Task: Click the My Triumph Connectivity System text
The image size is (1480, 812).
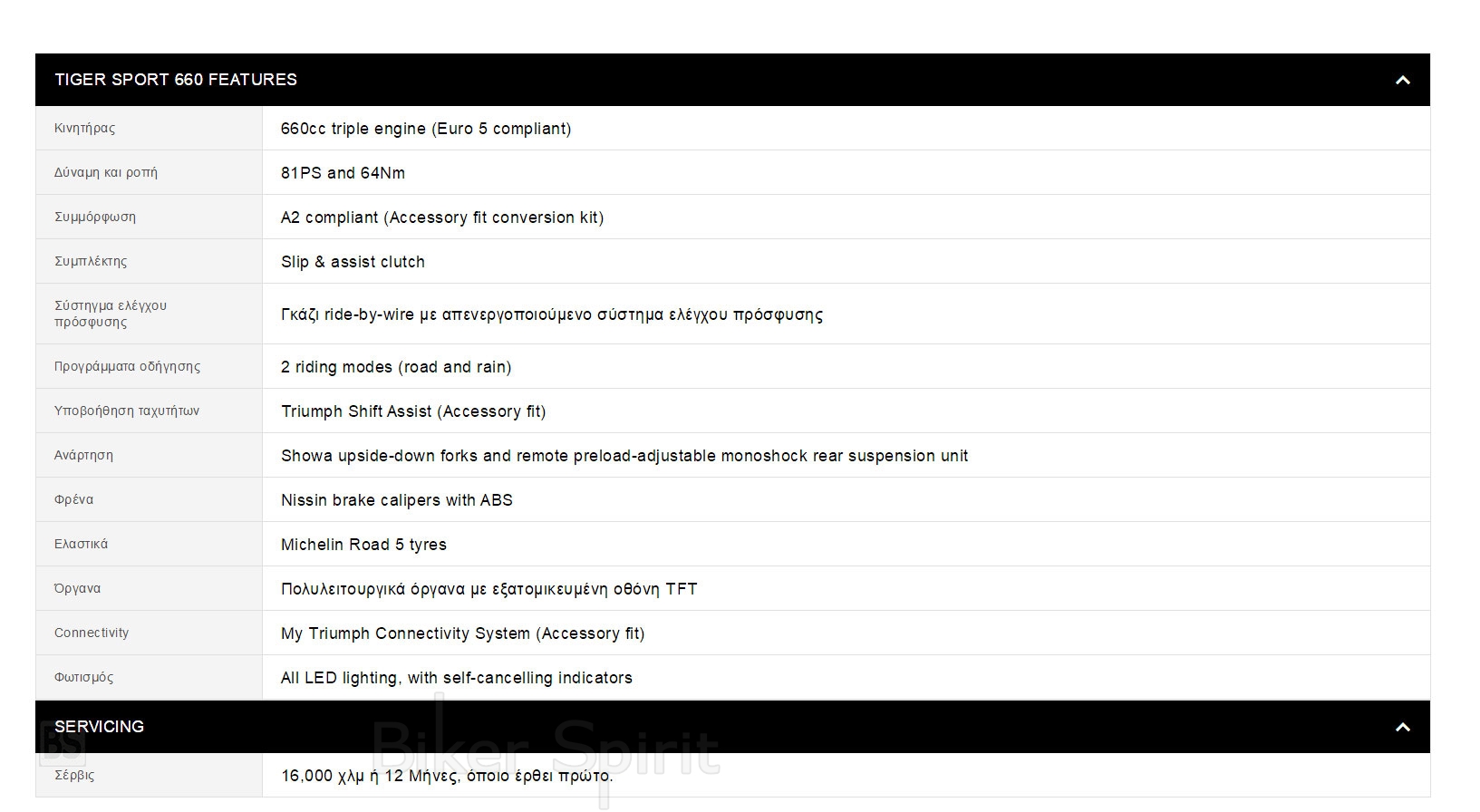Action: point(463,633)
